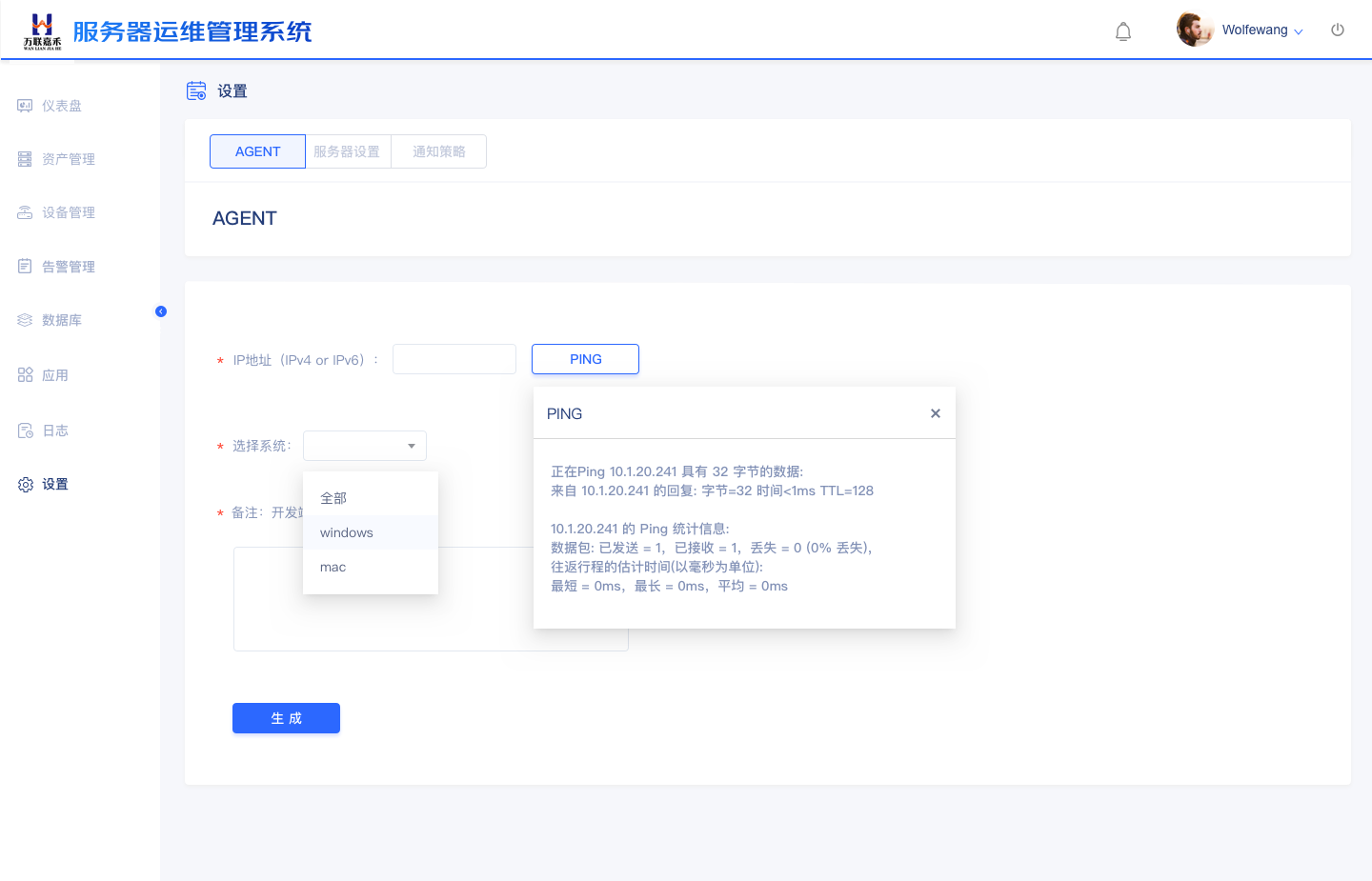Viewport: 1372px width, 881px height.
Task: Open the 日志 sidebar item
Action: [x=54, y=430]
